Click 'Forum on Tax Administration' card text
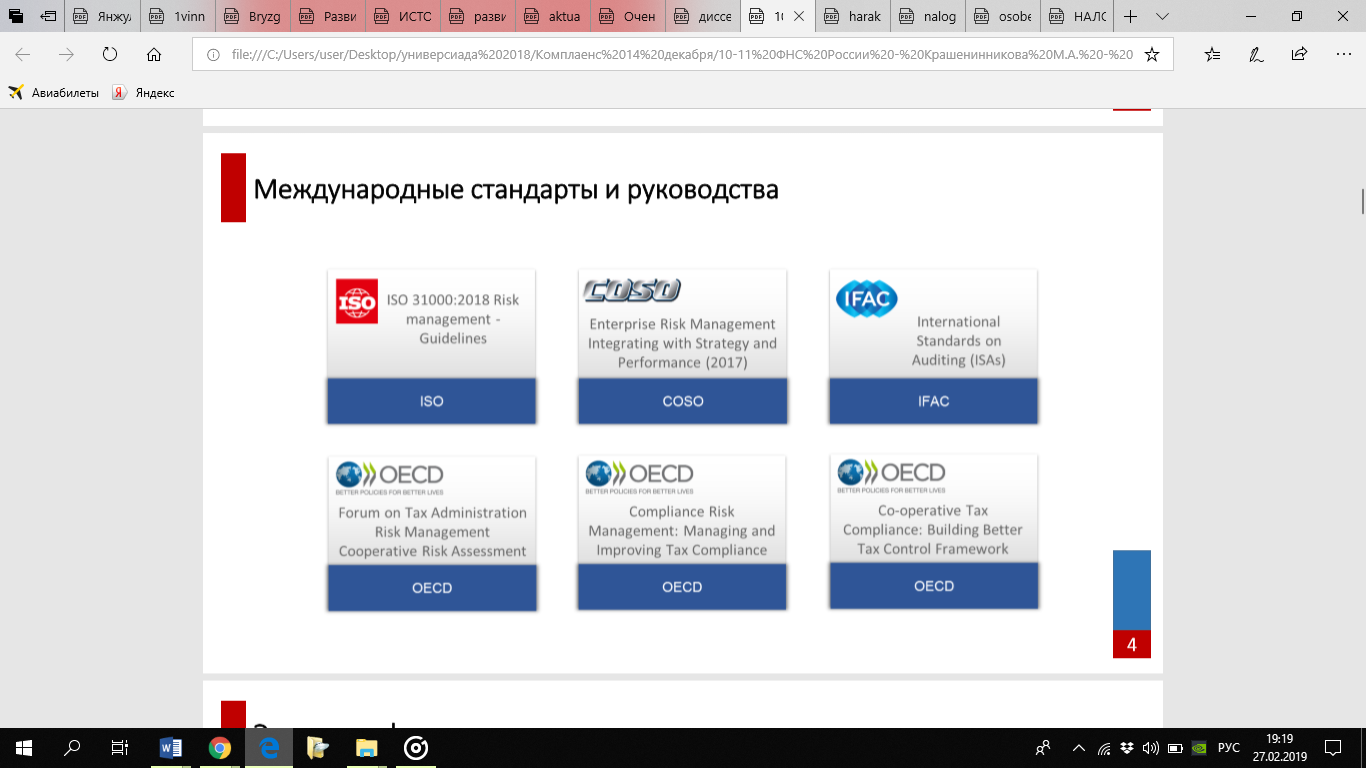This screenshot has width=1366, height=768. pos(432,532)
